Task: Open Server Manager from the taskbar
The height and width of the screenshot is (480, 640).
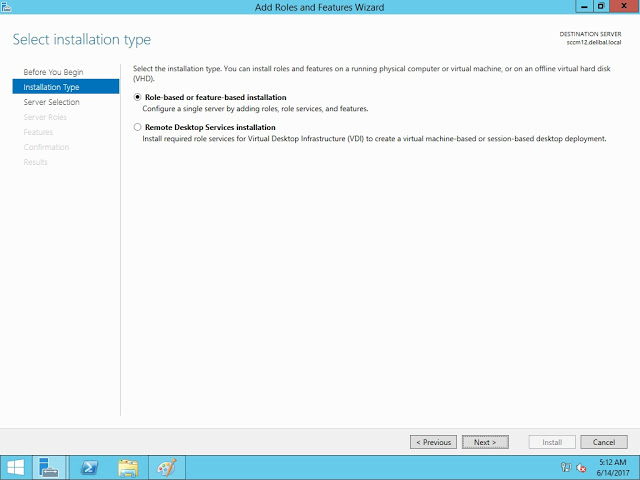Action: click(51, 467)
